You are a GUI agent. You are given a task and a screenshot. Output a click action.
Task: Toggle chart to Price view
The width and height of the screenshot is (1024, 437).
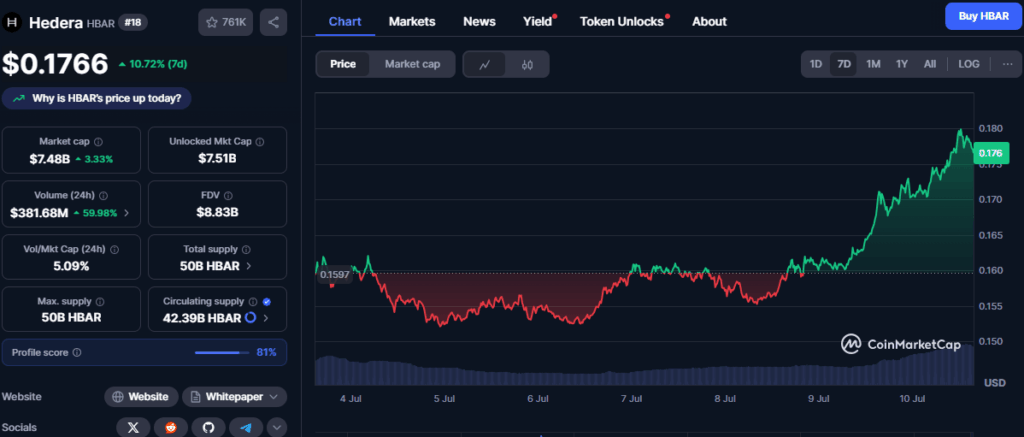pyautogui.click(x=343, y=64)
